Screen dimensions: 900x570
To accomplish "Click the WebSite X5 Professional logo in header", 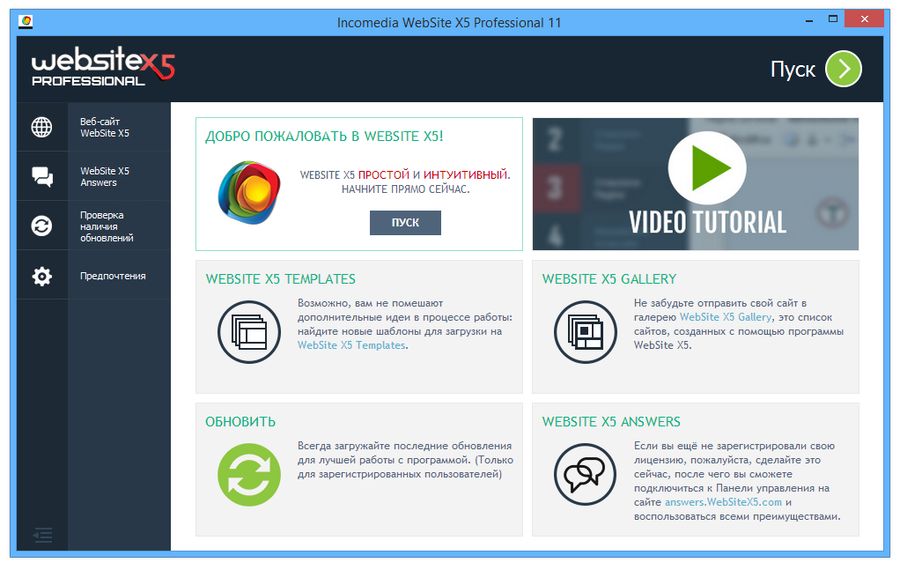I will click(x=103, y=68).
